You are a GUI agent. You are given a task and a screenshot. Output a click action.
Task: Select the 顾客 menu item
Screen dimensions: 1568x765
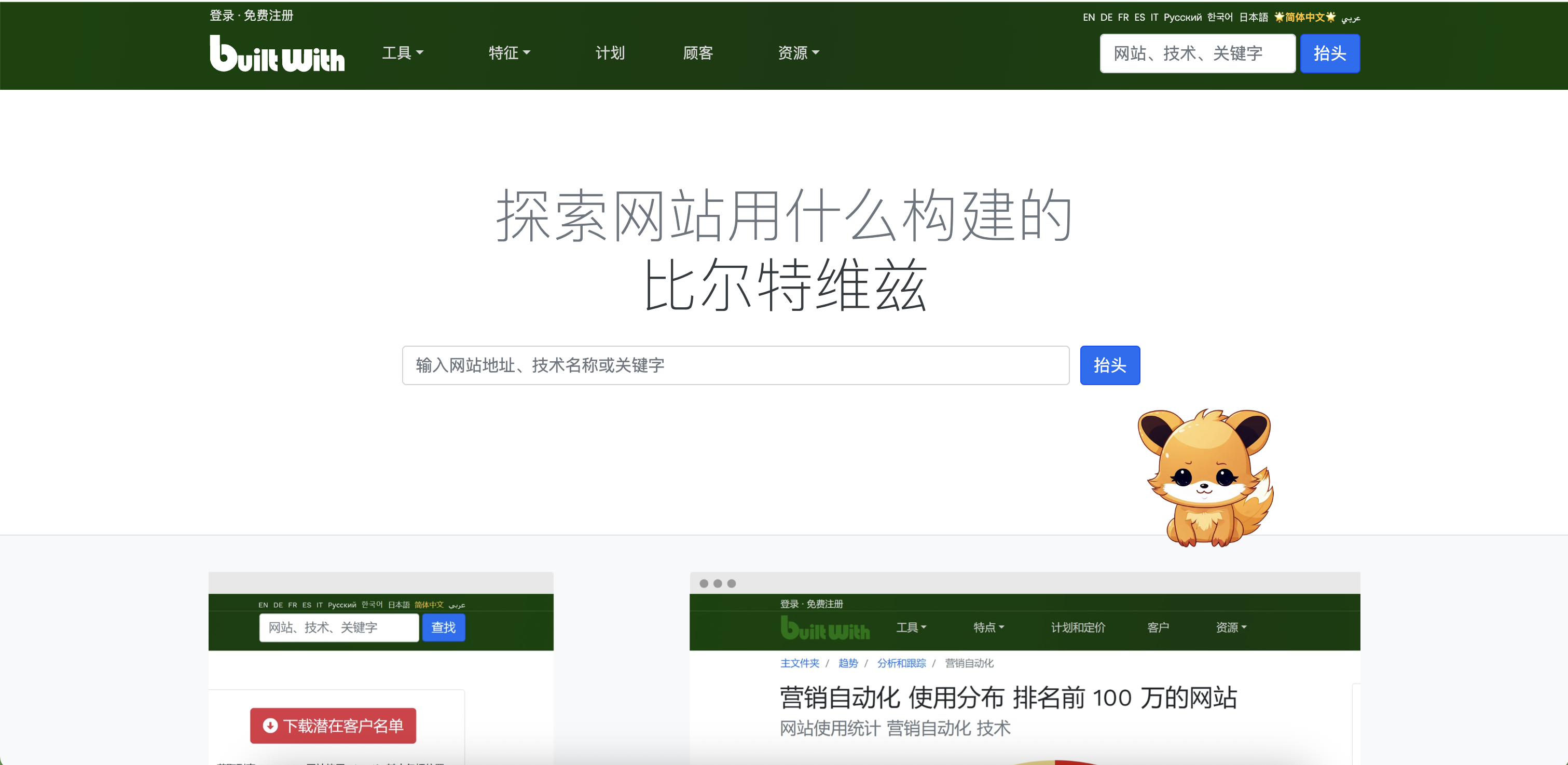[697, 53]
